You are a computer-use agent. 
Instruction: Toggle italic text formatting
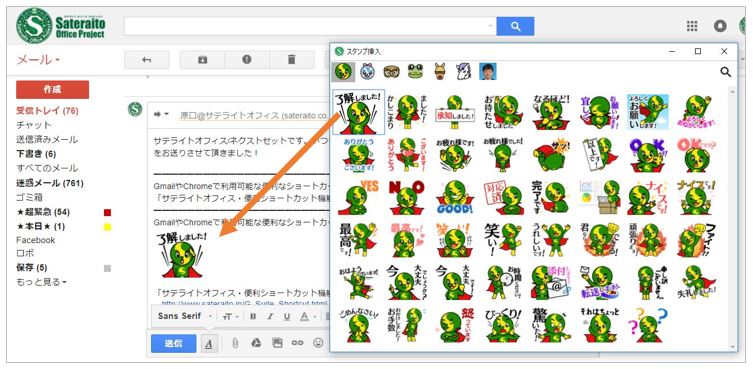click(270, 316)
